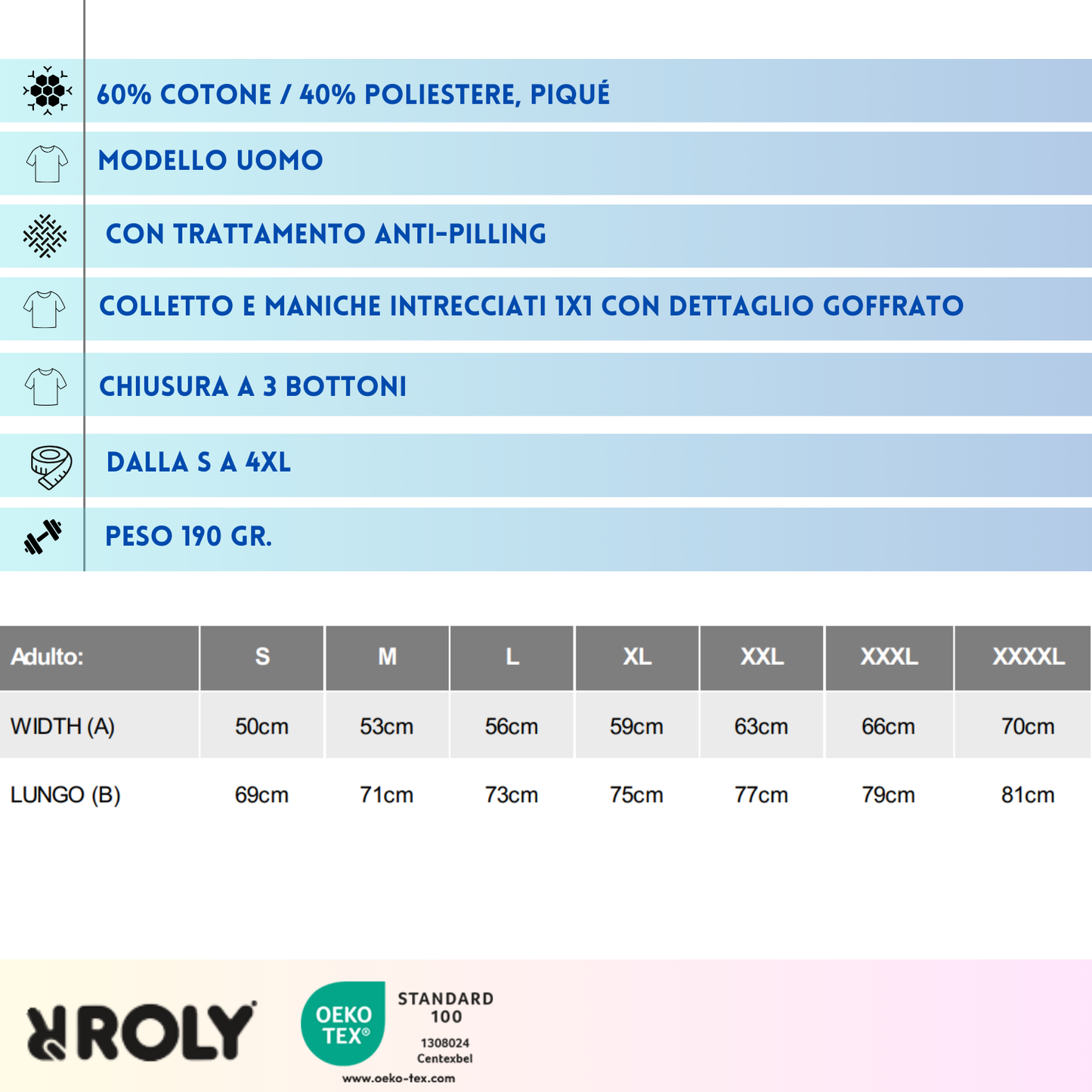The width and height of the screenshot is (1092, 1092).
Task: Click the S size column header
Action: pyautogui.click(x=262, y=657)
